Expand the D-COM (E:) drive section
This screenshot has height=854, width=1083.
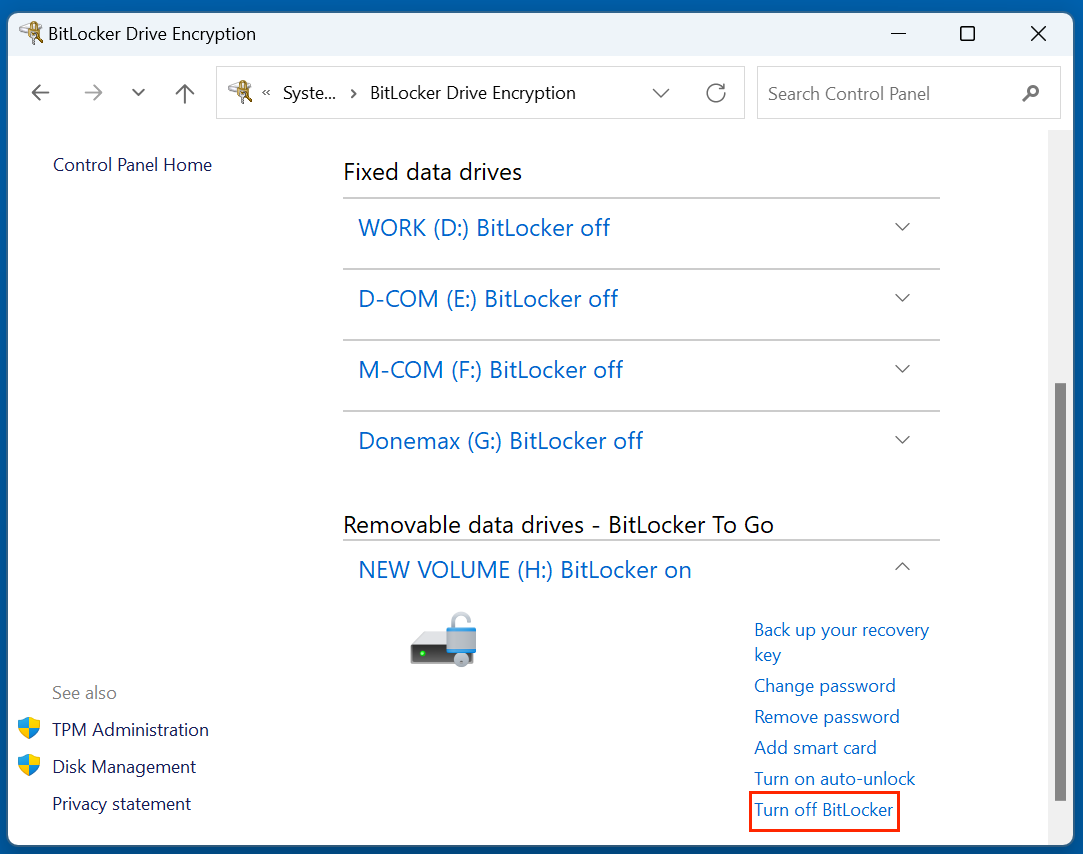pos(902,298)
